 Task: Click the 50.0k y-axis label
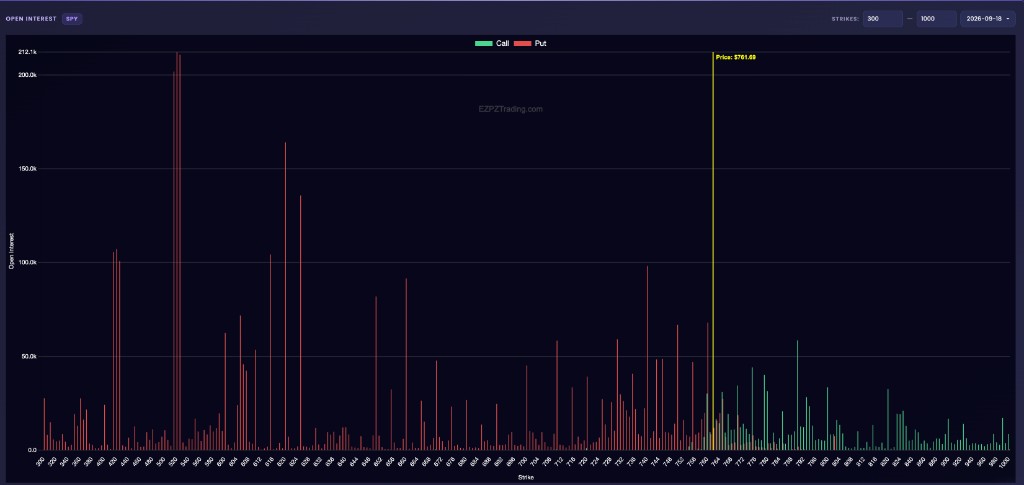29,356
